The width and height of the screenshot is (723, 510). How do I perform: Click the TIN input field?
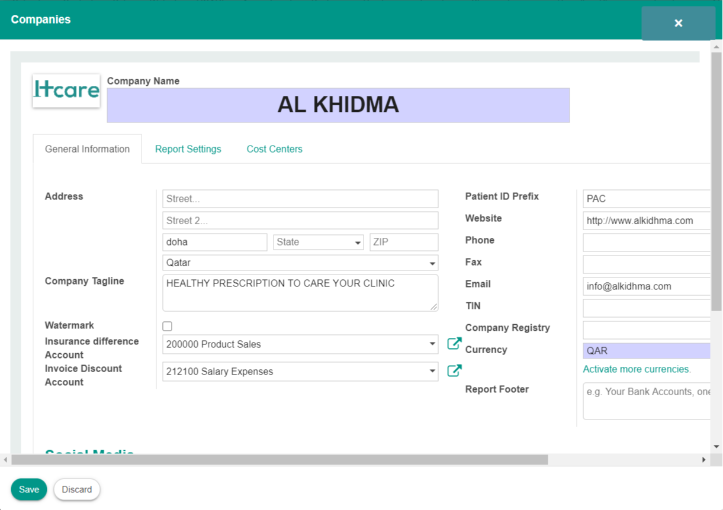coord(646,308)
